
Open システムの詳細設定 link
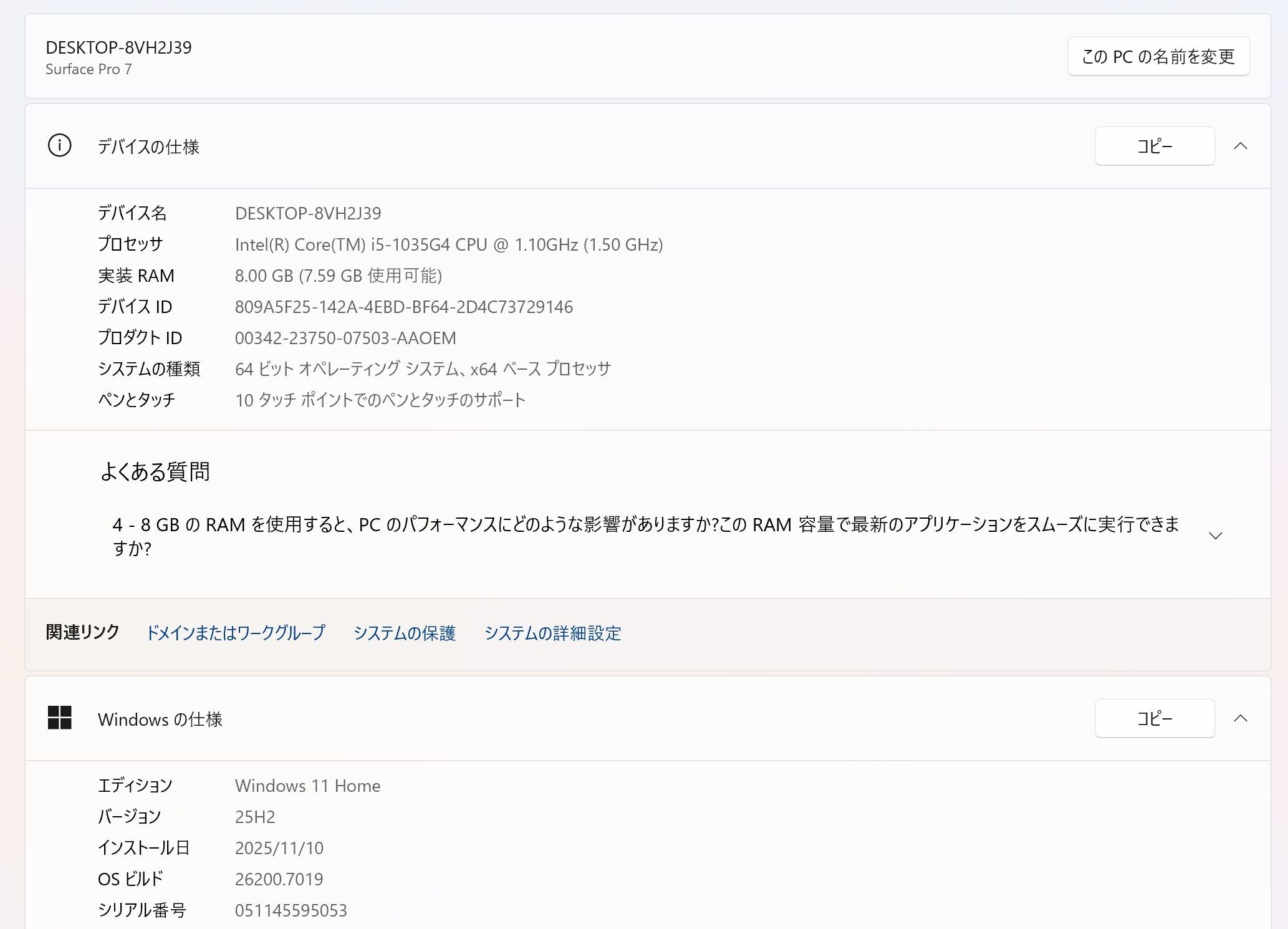click(552, 633)
